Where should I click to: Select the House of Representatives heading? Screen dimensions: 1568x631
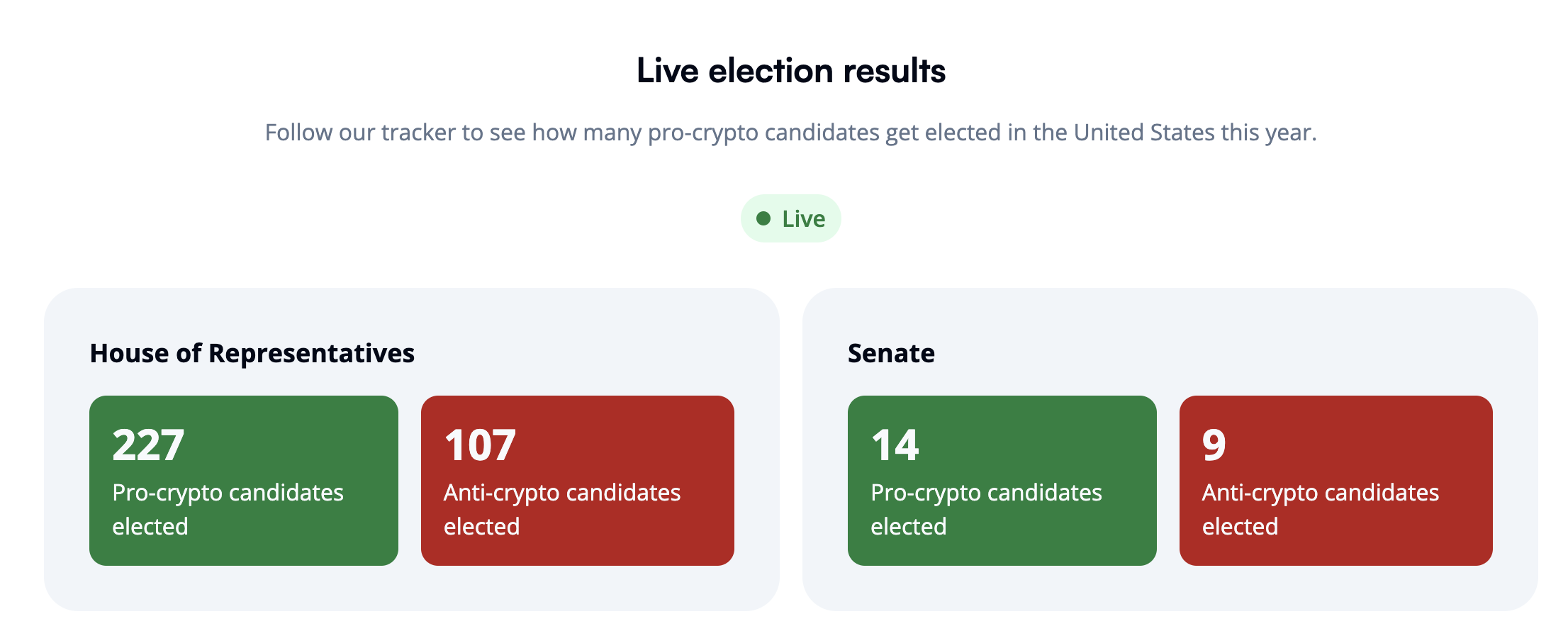tap(252, 353)
